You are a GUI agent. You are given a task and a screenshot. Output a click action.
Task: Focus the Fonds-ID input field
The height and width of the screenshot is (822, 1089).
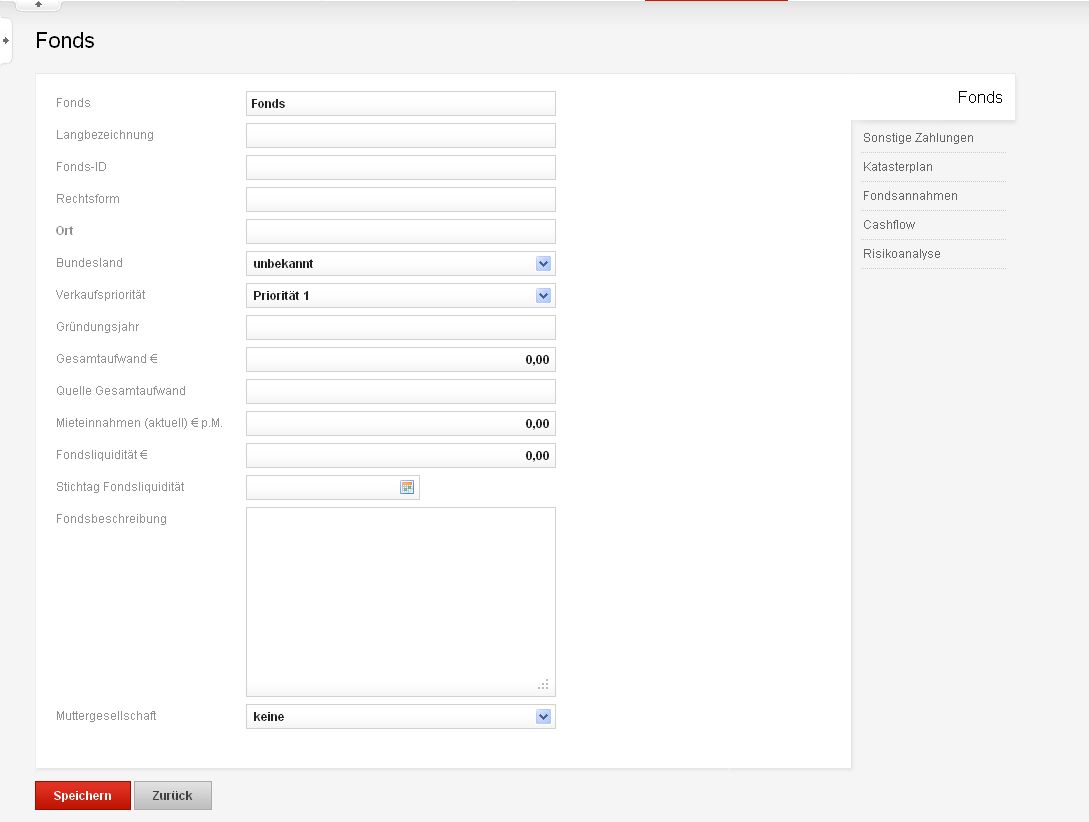click(401, 167)
